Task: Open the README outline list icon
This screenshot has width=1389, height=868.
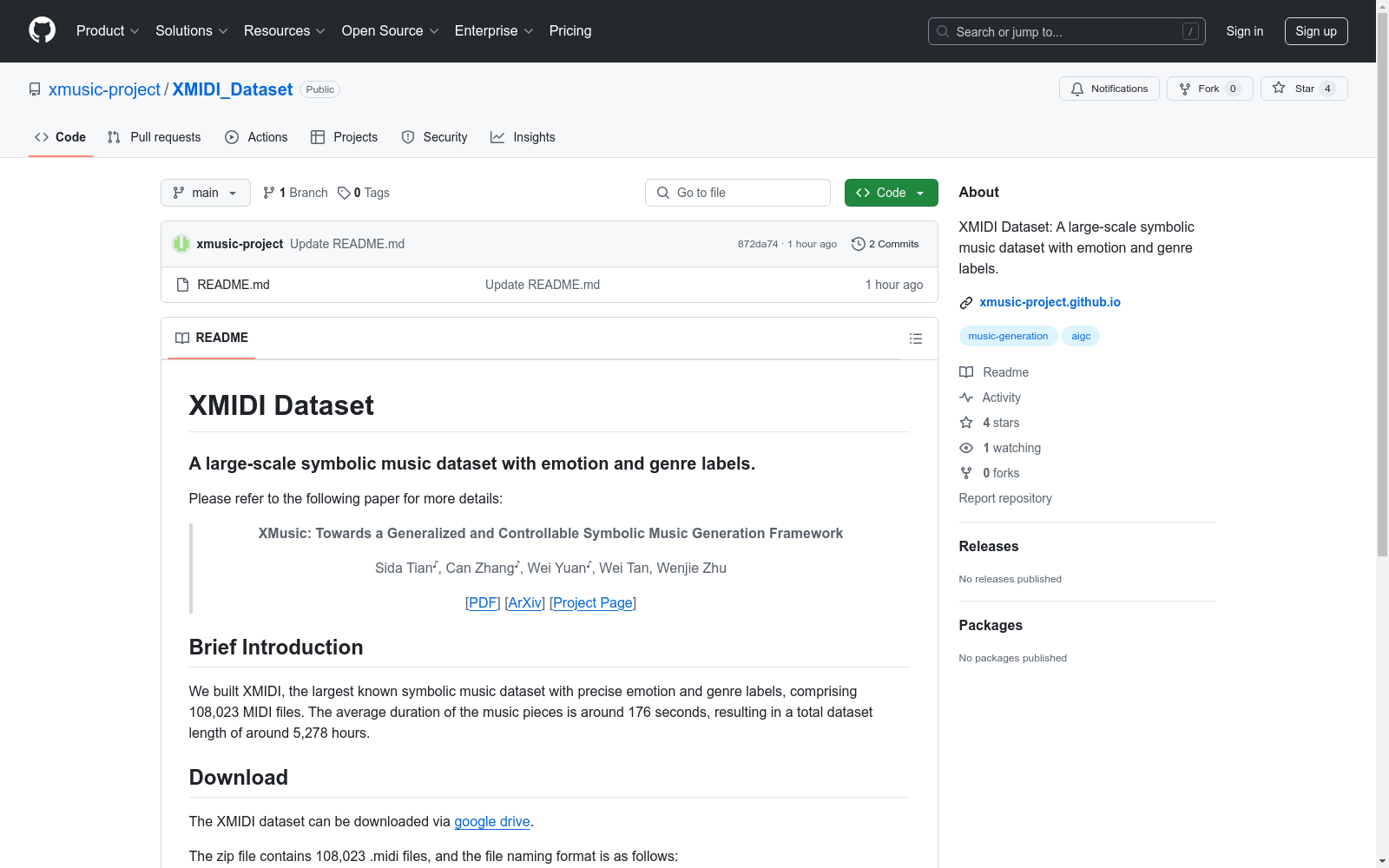Action: tap(916, 339)
